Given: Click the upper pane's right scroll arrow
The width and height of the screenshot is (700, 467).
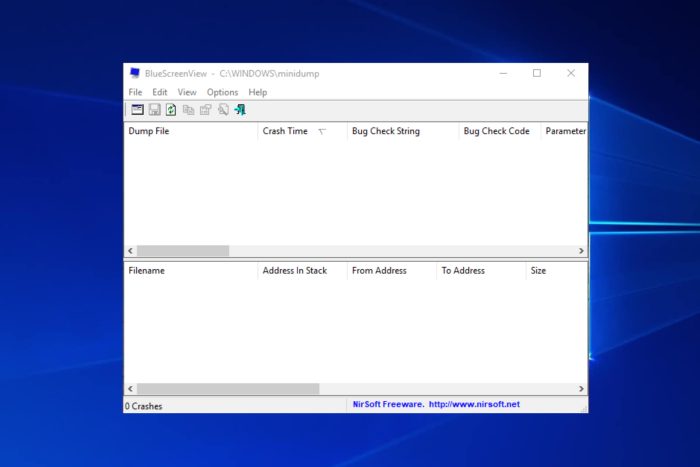Looking at the screenshot, I should tap(581, 251).
